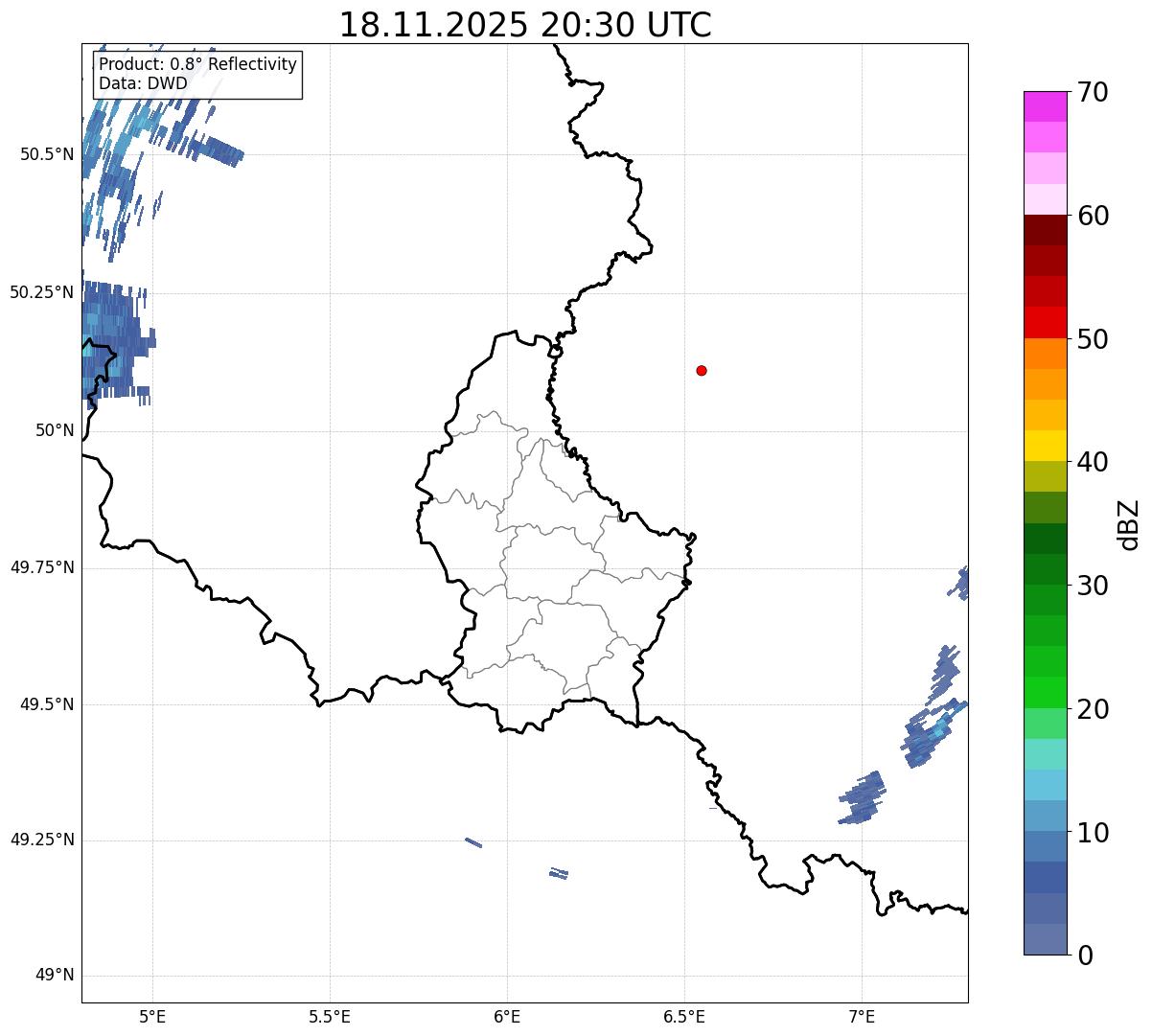Screen dimensions: 1152x1036
Task: Click the 'Product: 0.8° Reflectivity' label
Action: (x=197, y=64)
